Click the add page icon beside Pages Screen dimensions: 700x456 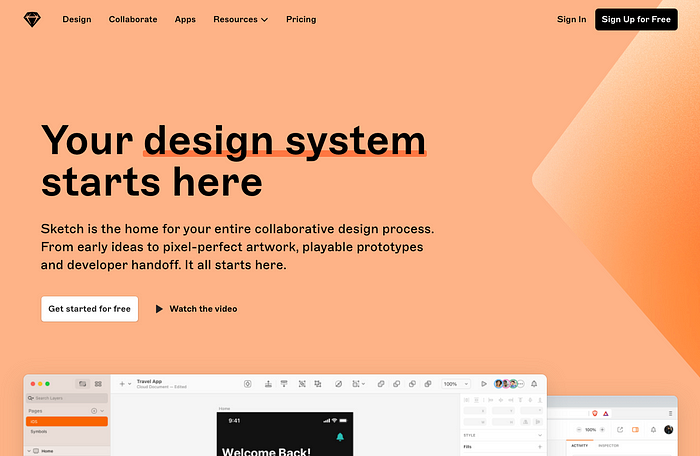point(94,411)
